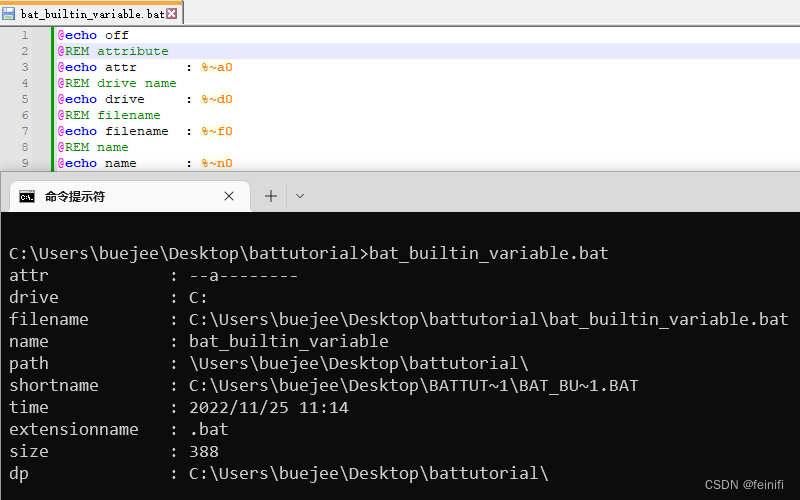Screen dimensions: 800x500
Task: Click line number 9 in the editor gutter
Action: coord(24,163)
